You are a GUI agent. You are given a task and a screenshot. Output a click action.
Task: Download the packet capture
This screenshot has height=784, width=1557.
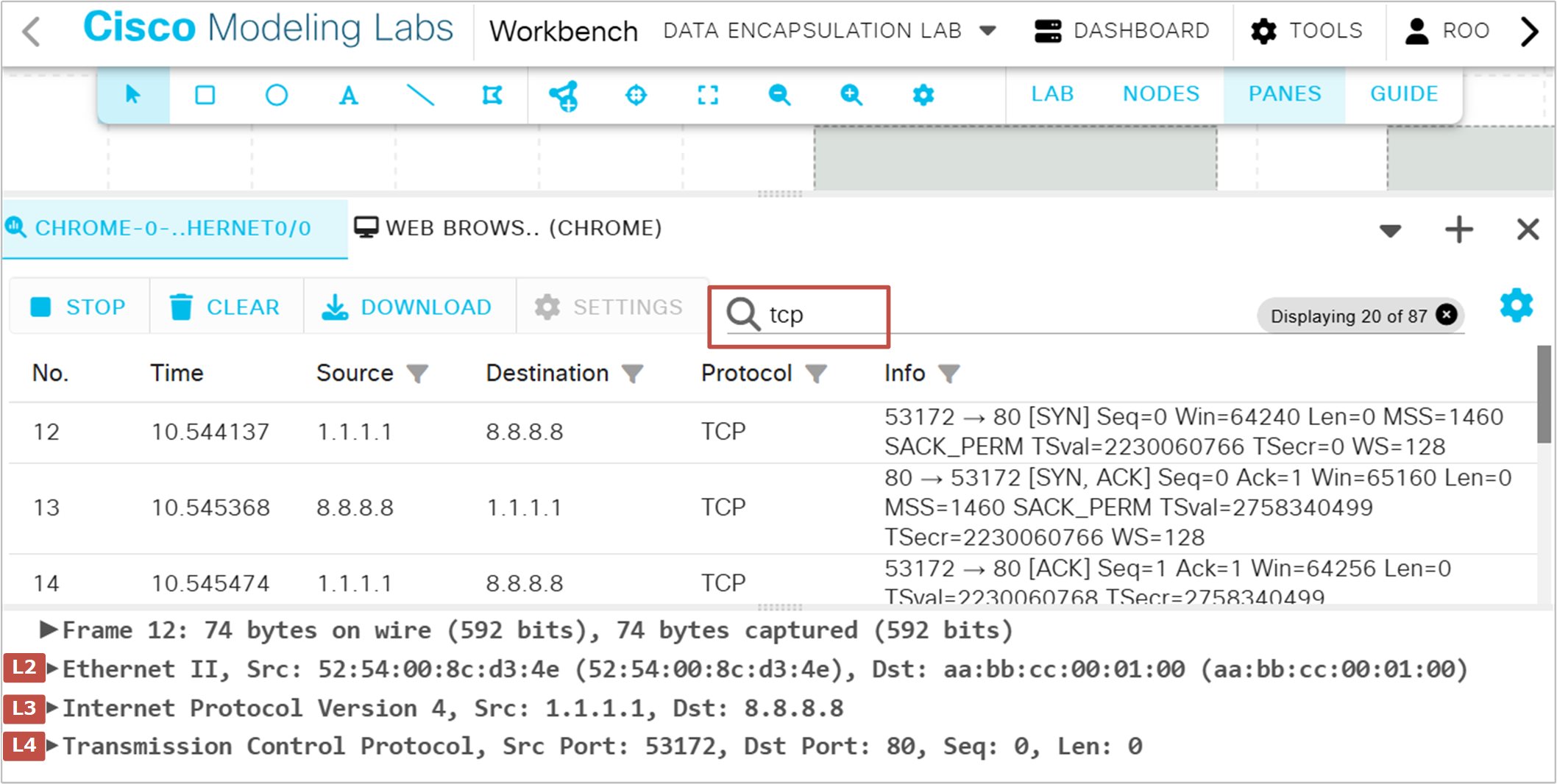point(409,307)
